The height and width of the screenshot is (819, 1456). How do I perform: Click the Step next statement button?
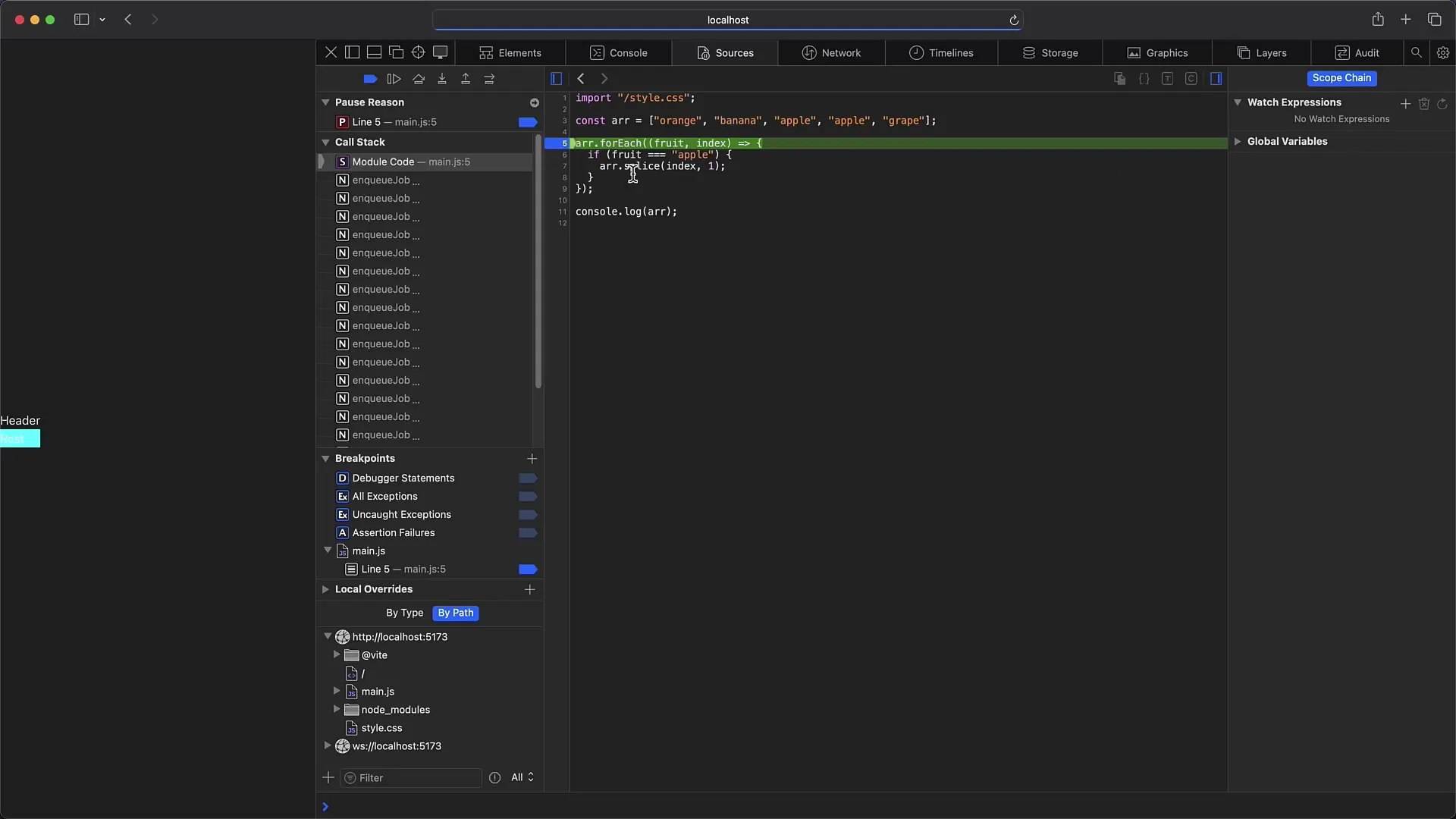tap(489, 79)
